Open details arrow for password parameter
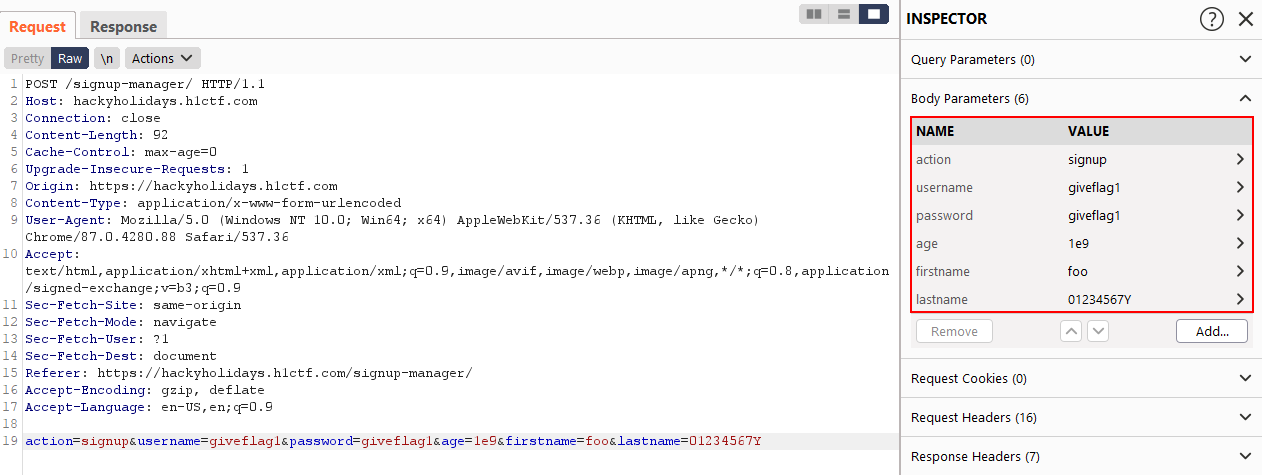 1240,215
